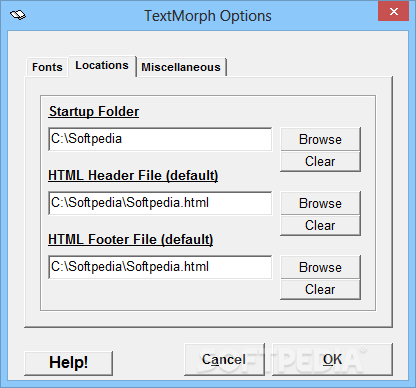Clear the HTML Footer File path

pos(320,290)
